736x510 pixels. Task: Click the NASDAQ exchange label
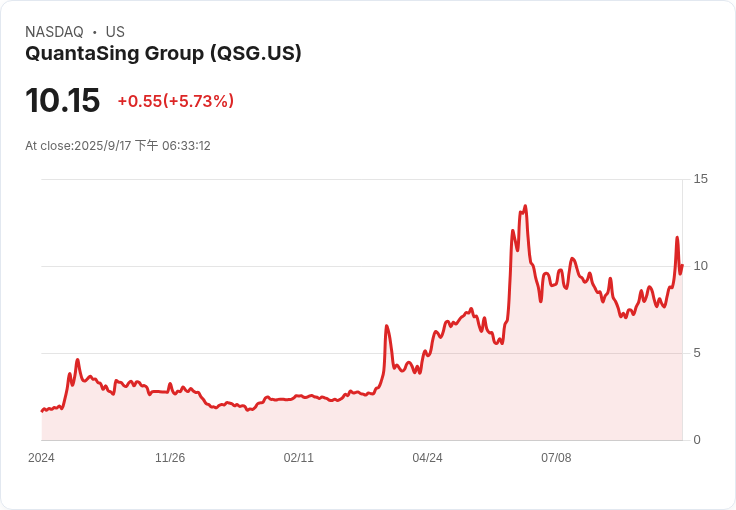(x=54, y=32)
